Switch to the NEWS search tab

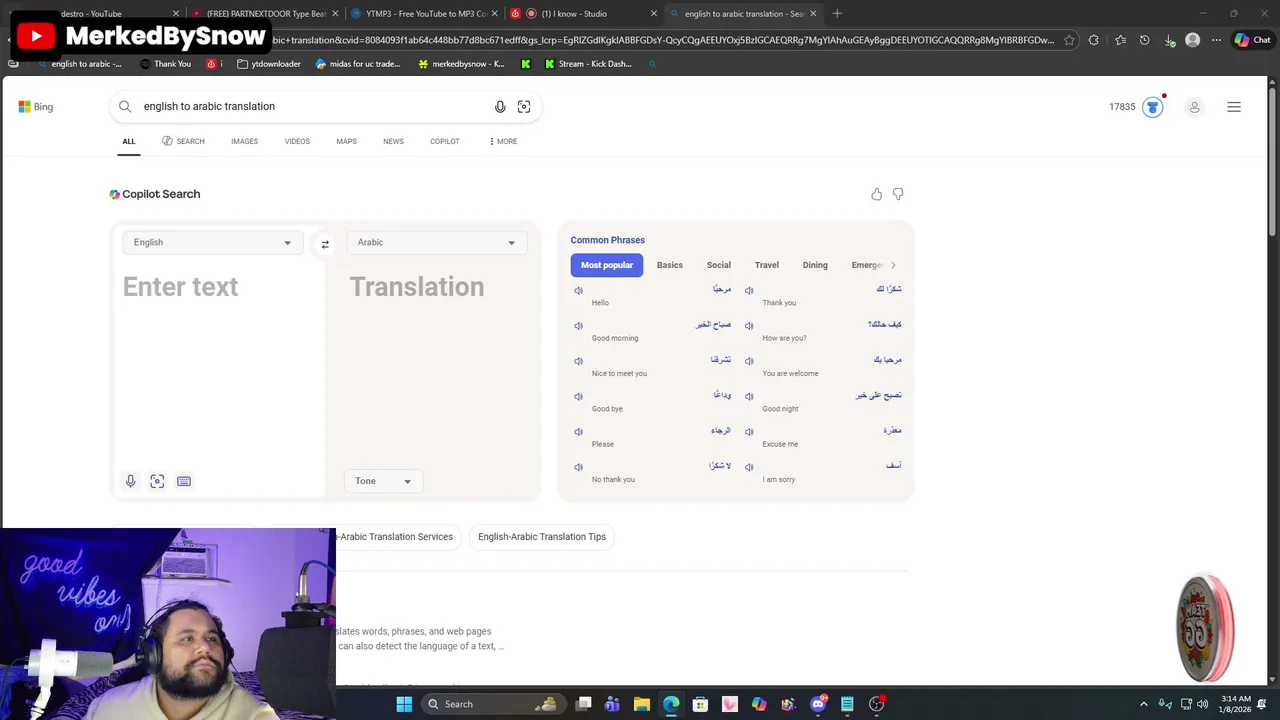point(393,142)
